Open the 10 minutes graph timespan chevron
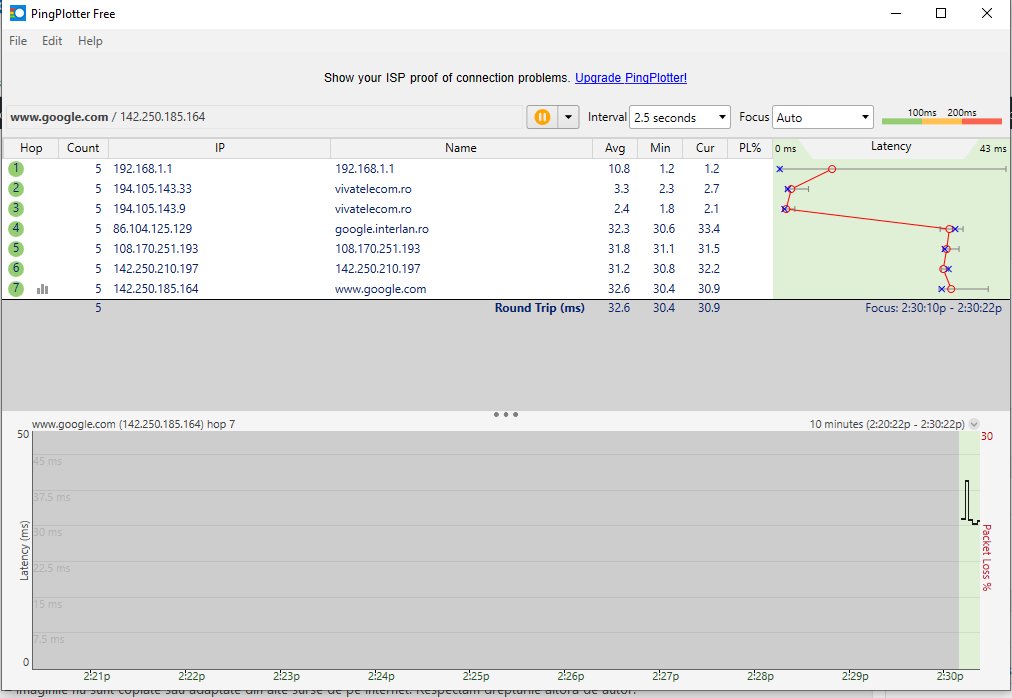 point(974,424)
